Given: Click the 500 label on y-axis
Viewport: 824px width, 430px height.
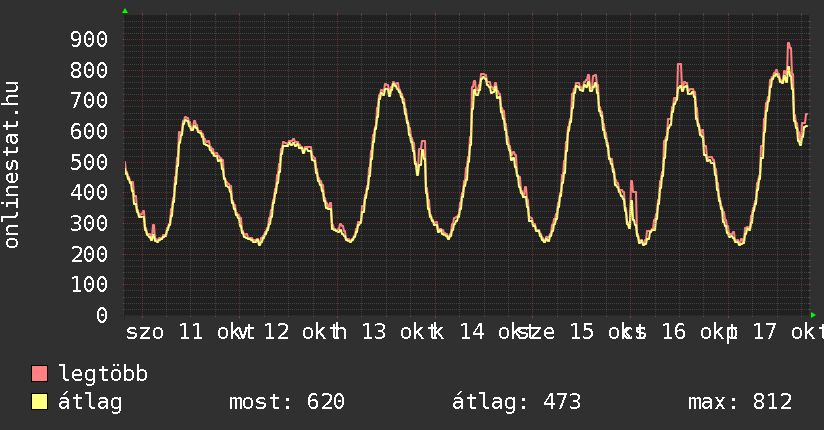Looking at the screenshot, I should tap(88, 162).
